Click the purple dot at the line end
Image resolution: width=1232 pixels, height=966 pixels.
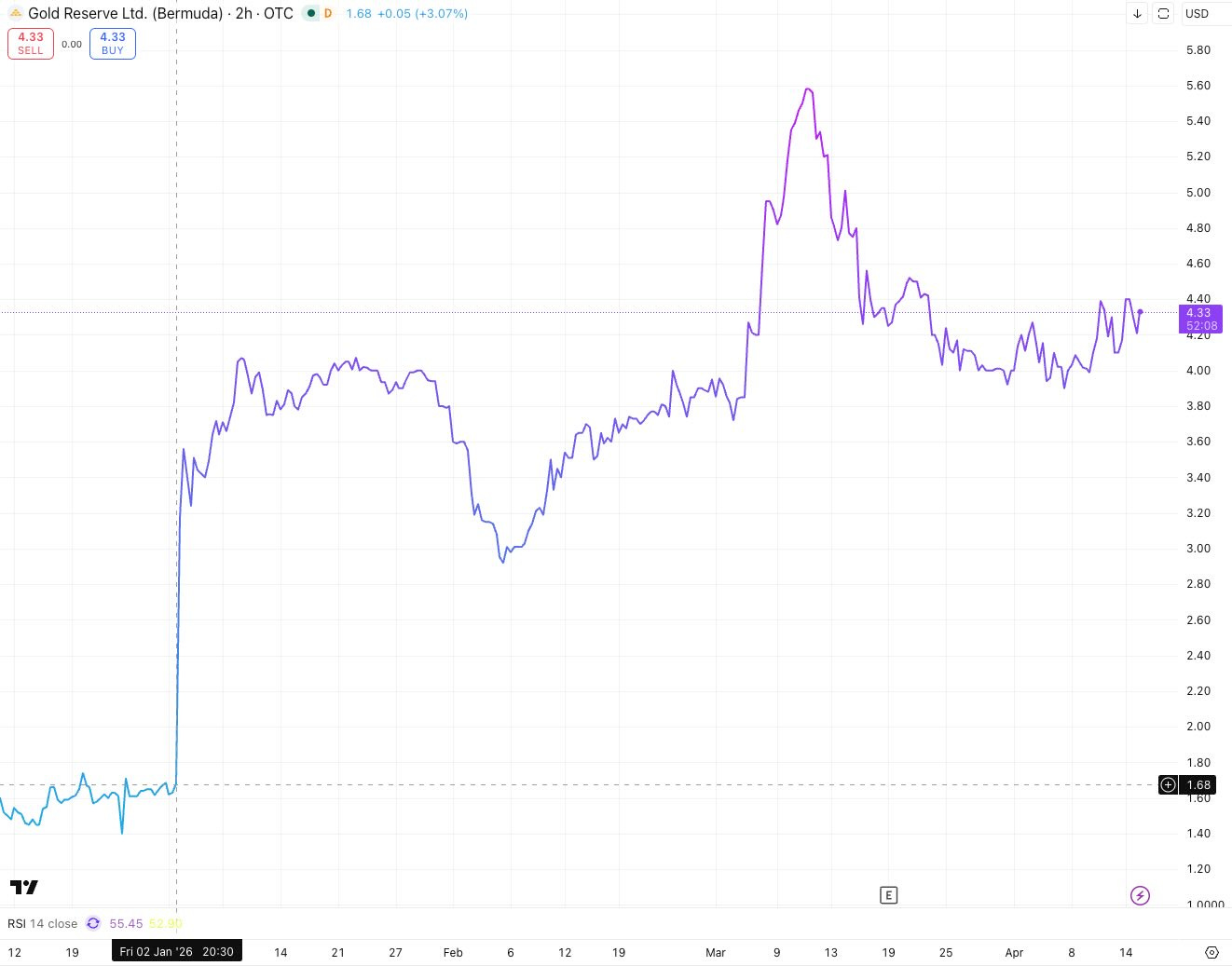1140,312
